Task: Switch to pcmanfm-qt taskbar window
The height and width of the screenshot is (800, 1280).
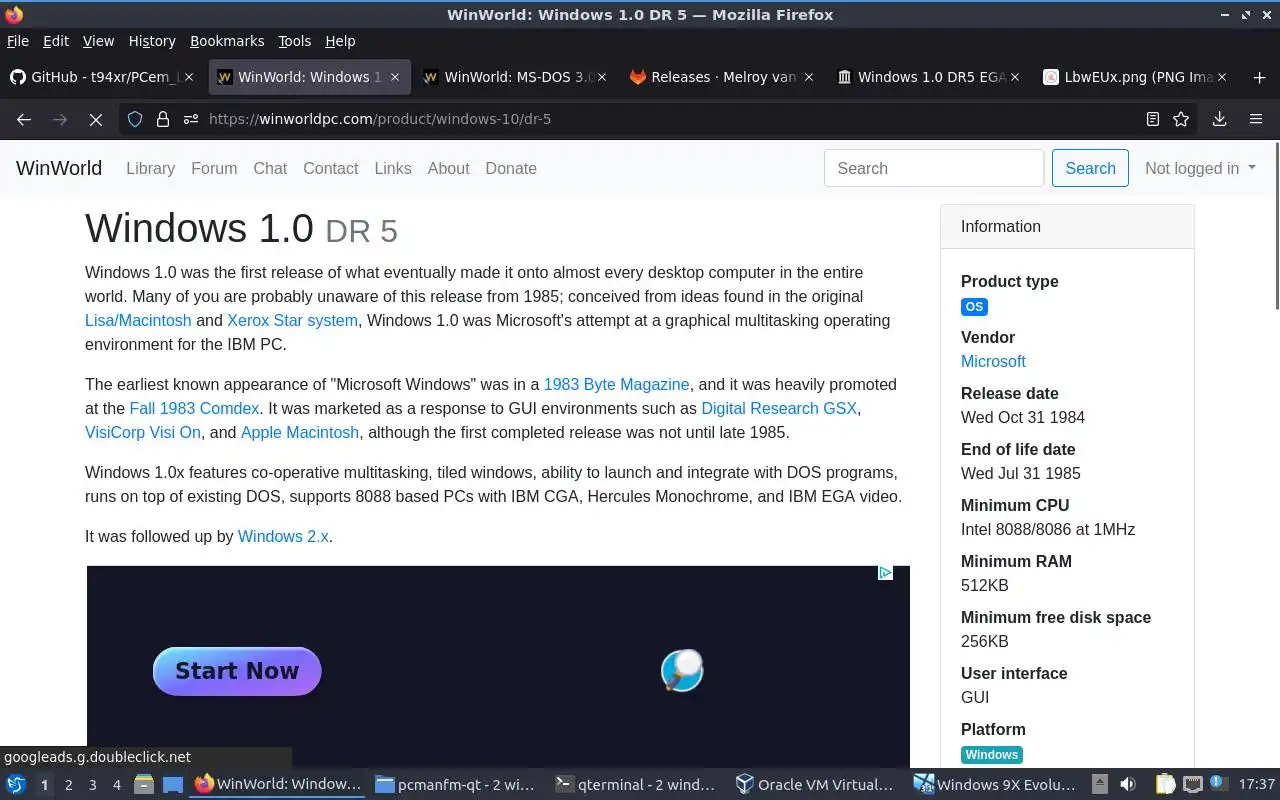Action: (x=456, y=785)
